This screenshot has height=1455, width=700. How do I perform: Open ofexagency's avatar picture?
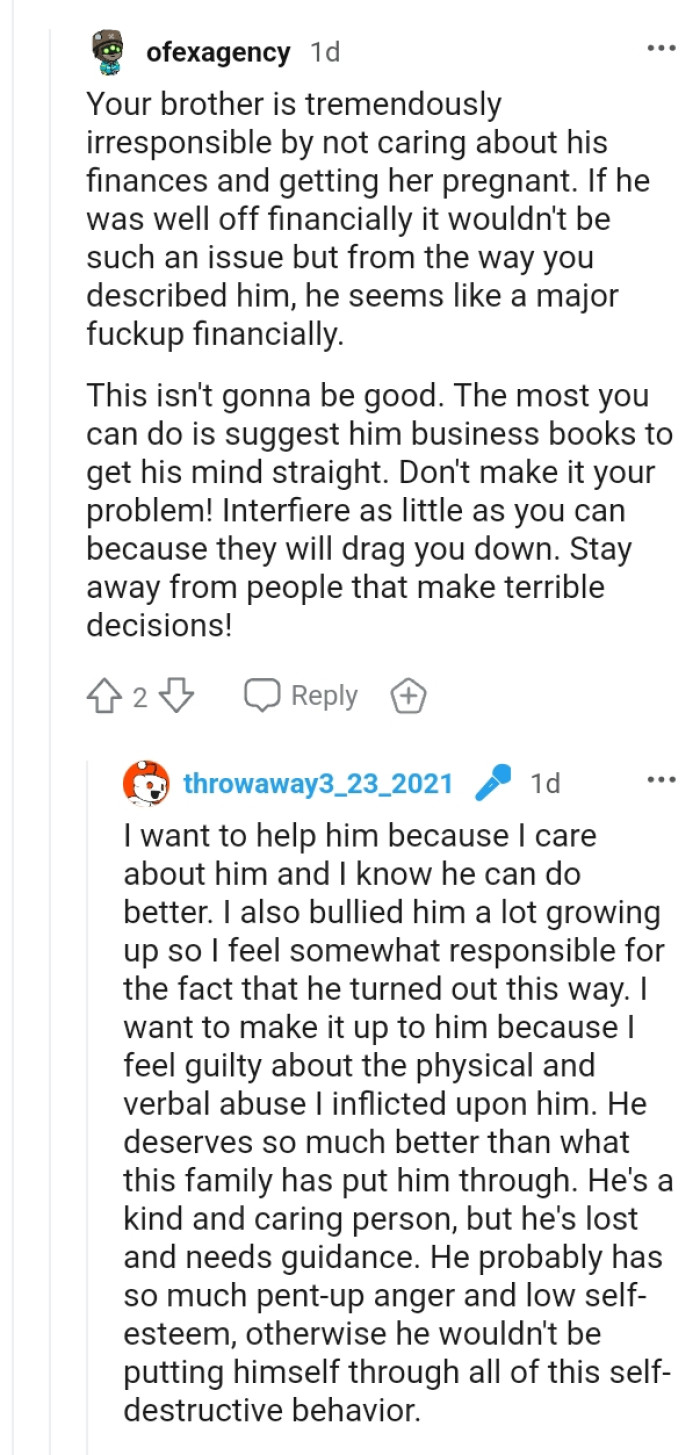coord(109,50)
